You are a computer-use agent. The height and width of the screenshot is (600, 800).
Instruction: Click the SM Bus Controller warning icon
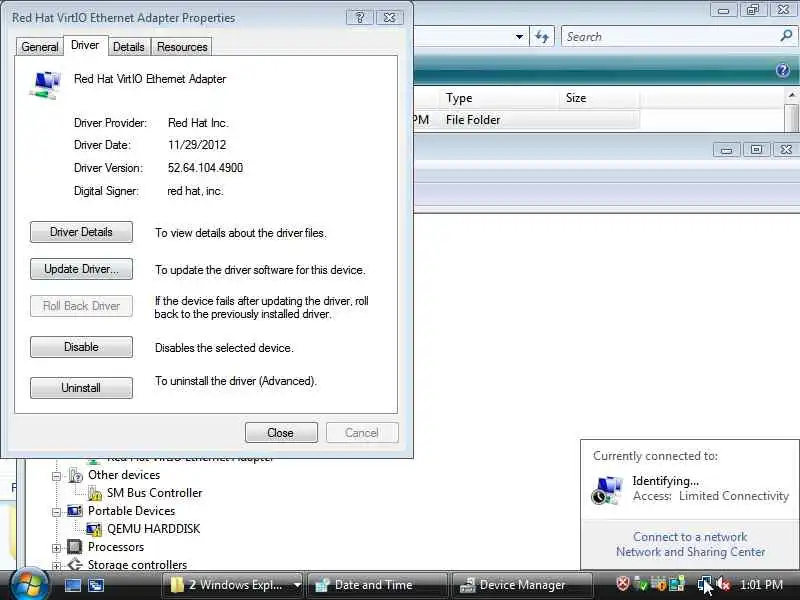point(95,493)
